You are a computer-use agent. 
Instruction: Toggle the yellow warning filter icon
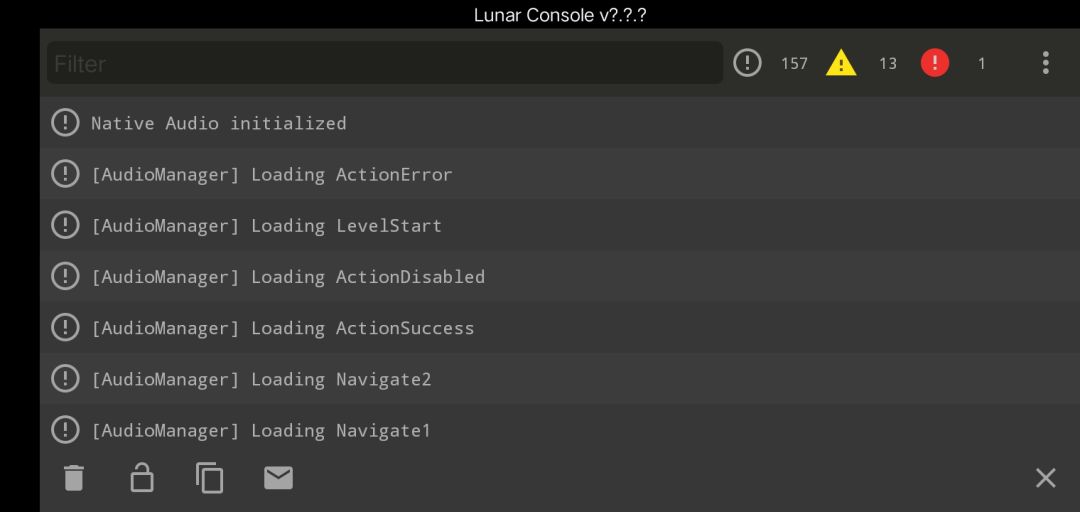841,63
